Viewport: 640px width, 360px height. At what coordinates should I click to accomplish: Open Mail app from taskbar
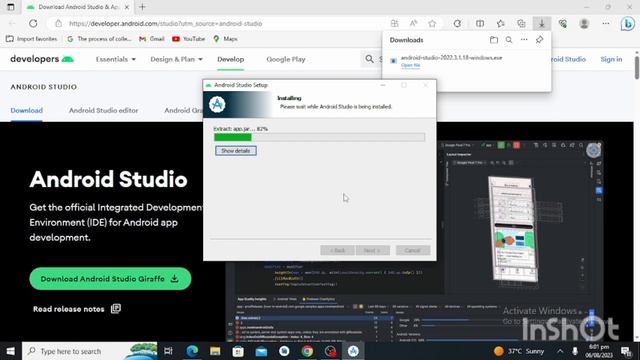click(x=261, y=351)
